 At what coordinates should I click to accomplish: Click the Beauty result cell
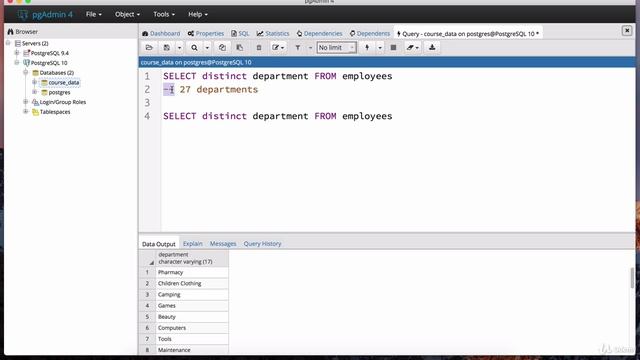[192, 317]
